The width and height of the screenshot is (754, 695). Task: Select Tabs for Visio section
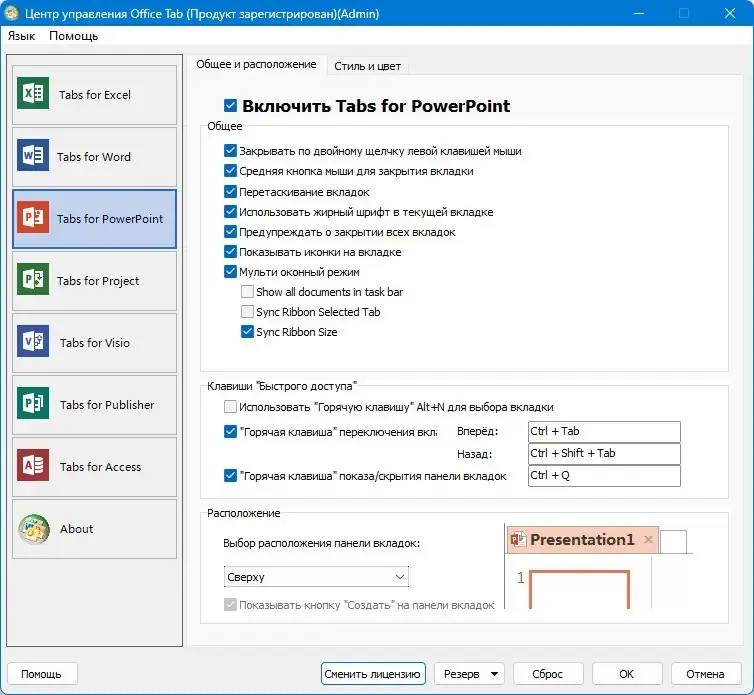point(94,343)
